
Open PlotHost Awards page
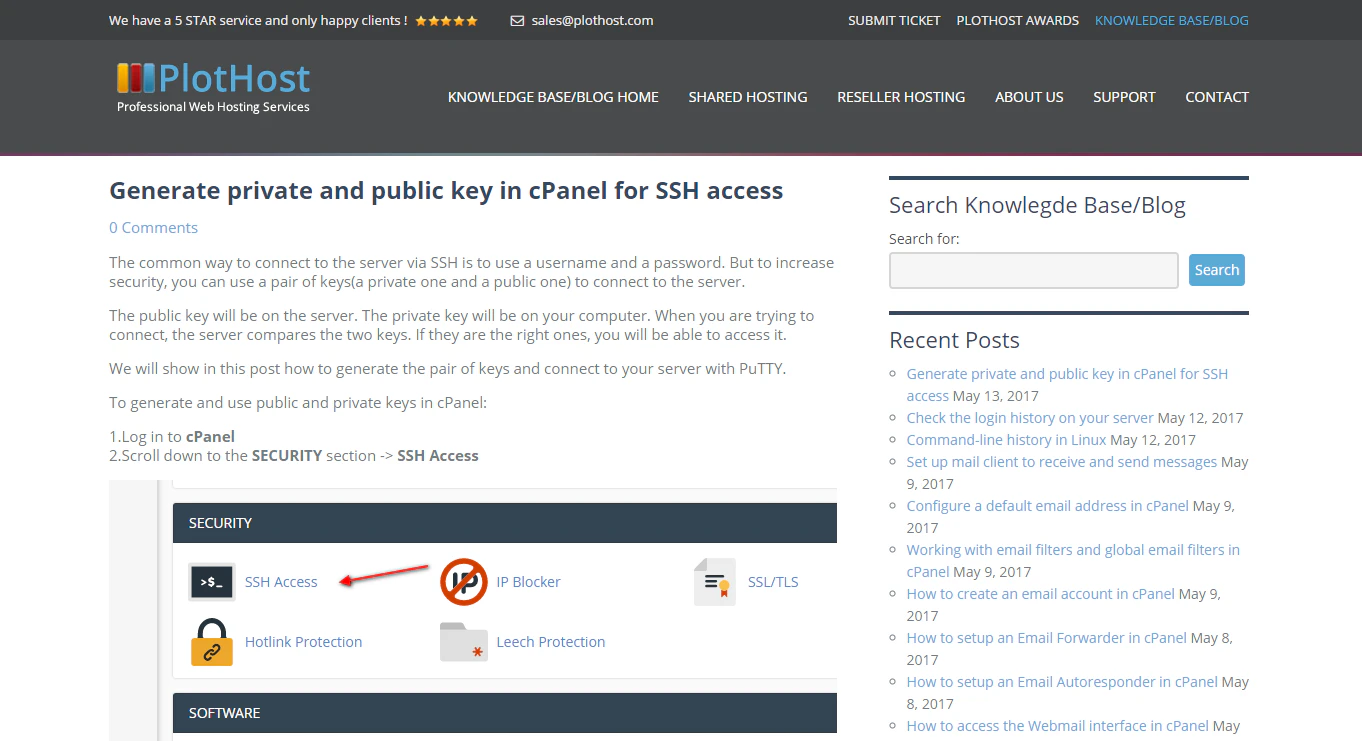1018,20
